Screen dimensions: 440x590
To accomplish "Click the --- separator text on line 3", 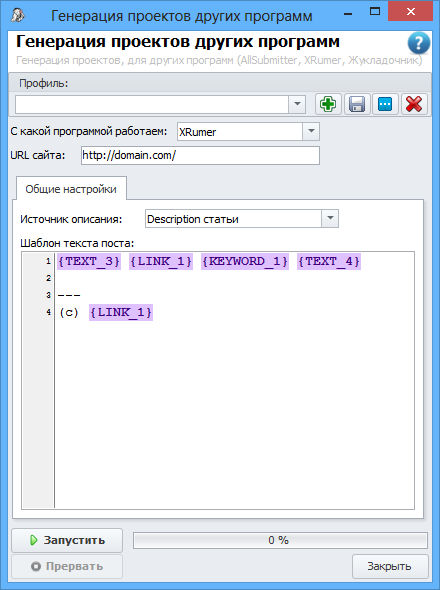I will click(x=69, y=295).
